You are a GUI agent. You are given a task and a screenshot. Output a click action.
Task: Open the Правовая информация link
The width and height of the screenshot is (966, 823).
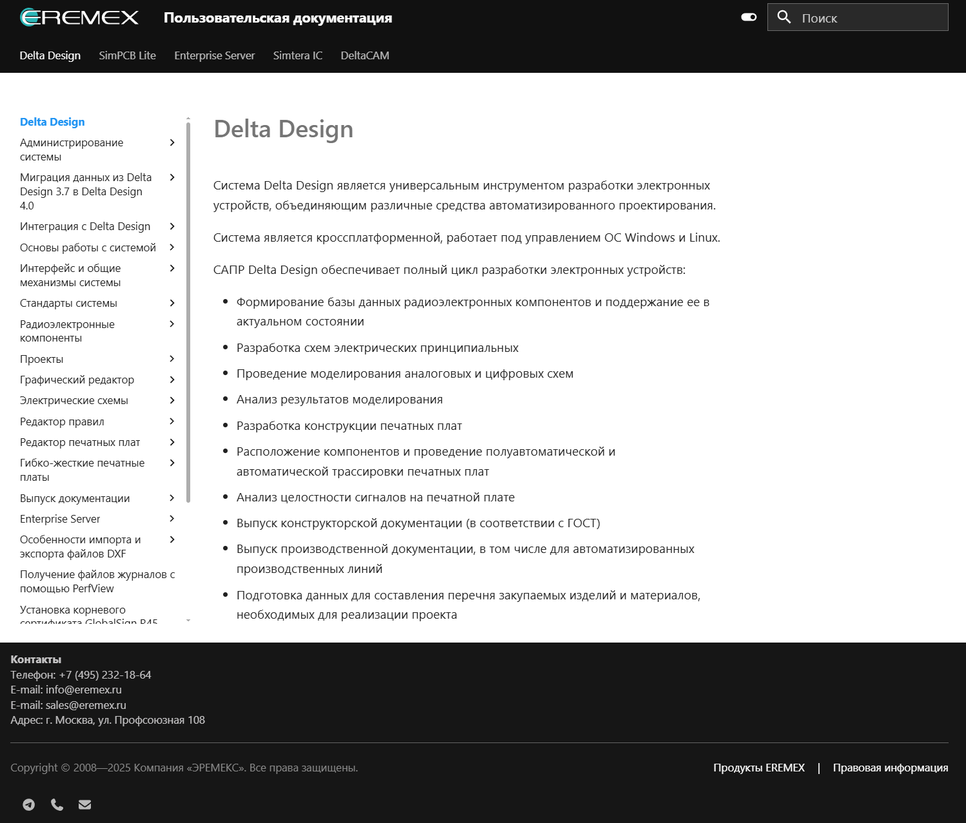tap(890, 768)
